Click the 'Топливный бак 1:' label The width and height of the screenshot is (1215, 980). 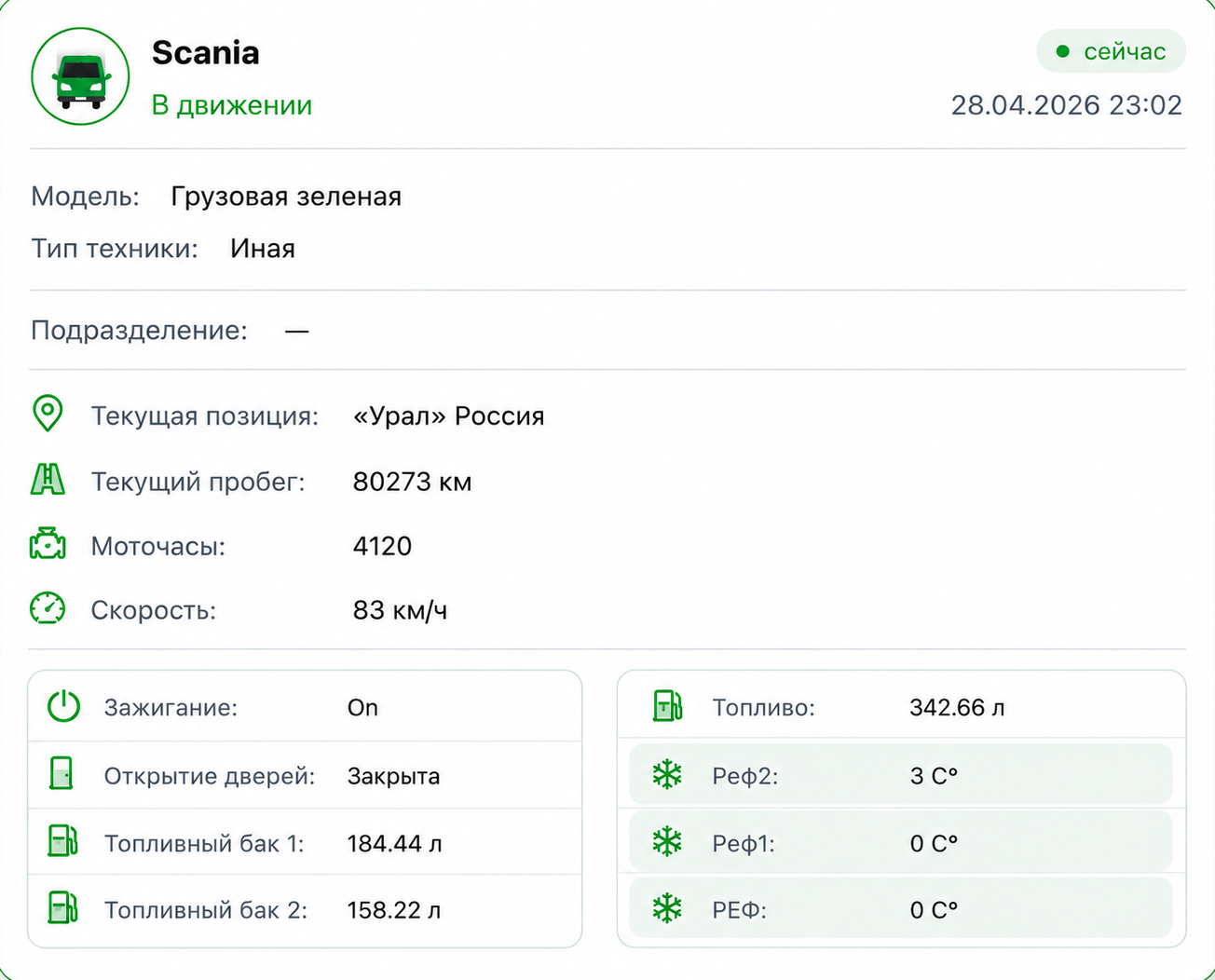[x=204, y=844]
